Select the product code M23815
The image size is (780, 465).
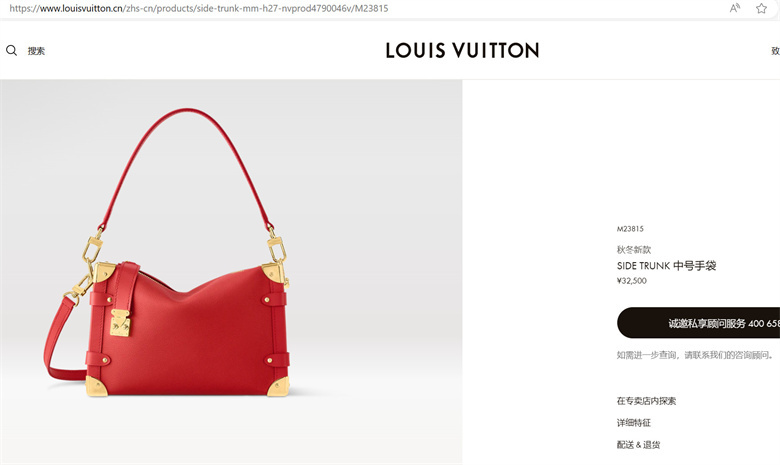coord(630,229)
